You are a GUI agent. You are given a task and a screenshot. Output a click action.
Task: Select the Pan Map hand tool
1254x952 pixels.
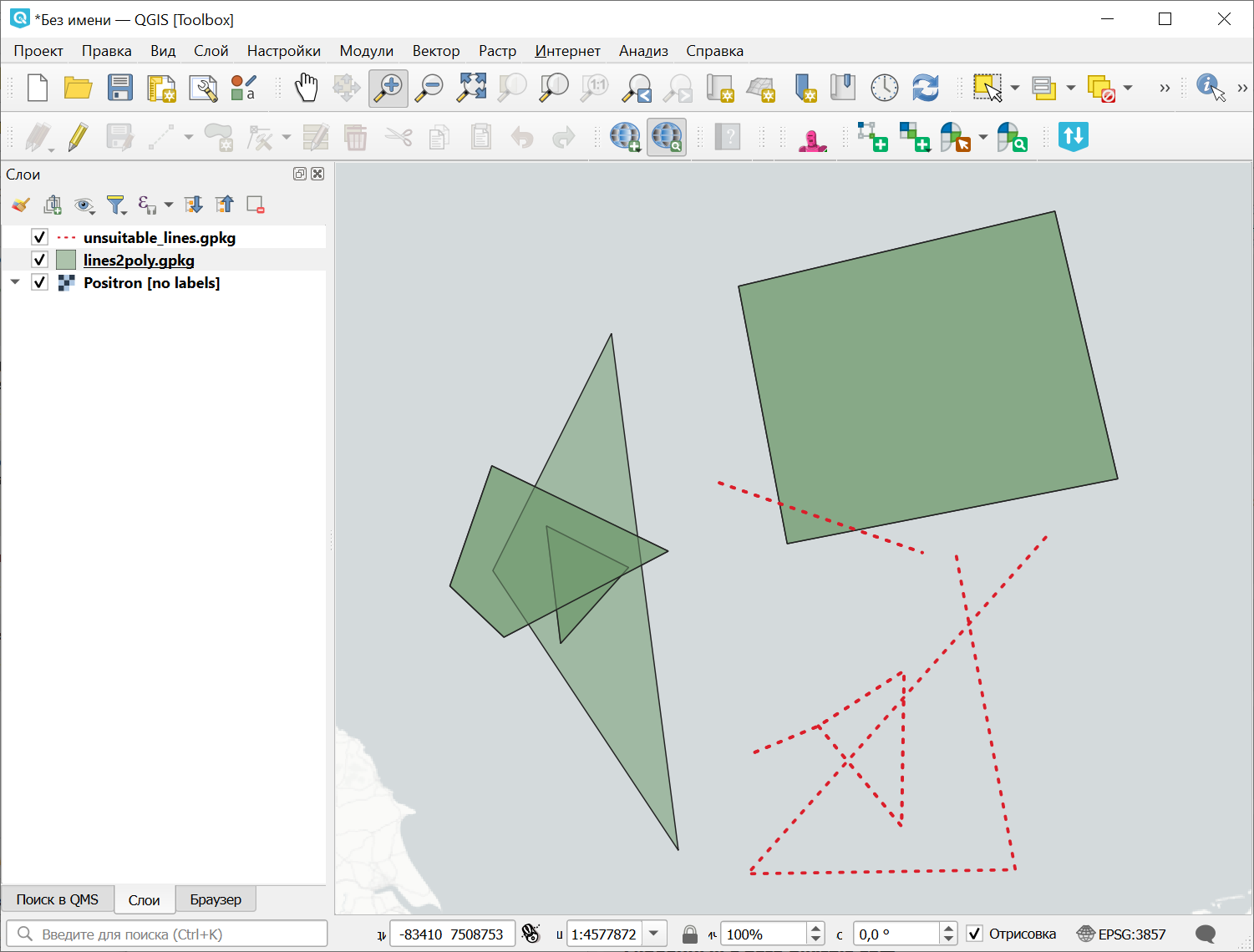tap(307, 88)
